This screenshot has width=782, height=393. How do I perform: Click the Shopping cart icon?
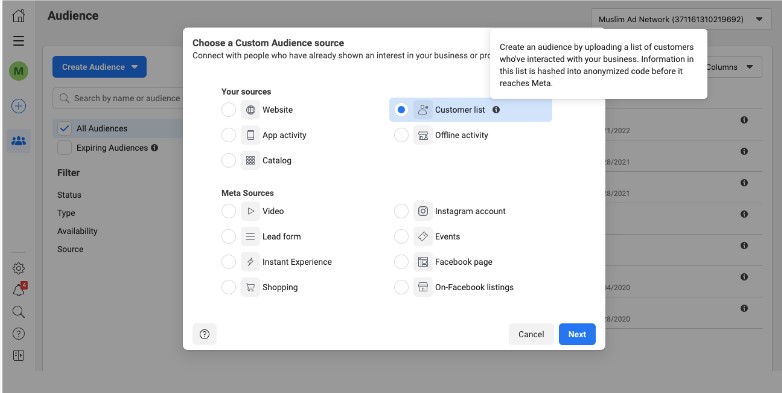pos(250,287)
